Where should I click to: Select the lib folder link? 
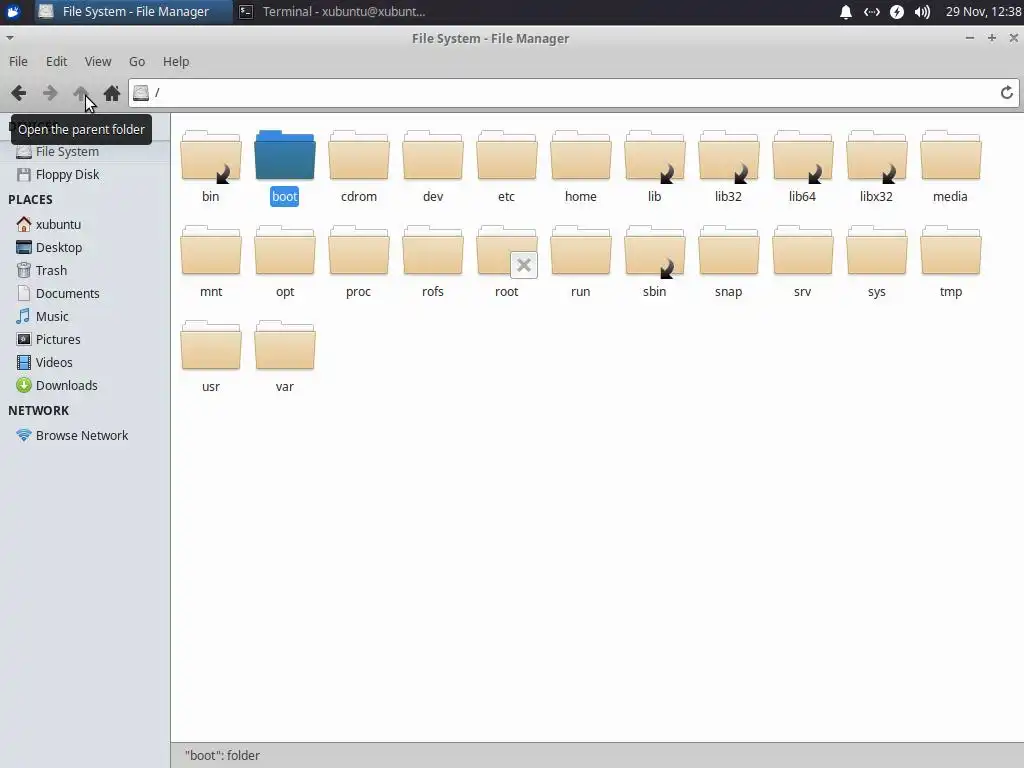[654, 155]
